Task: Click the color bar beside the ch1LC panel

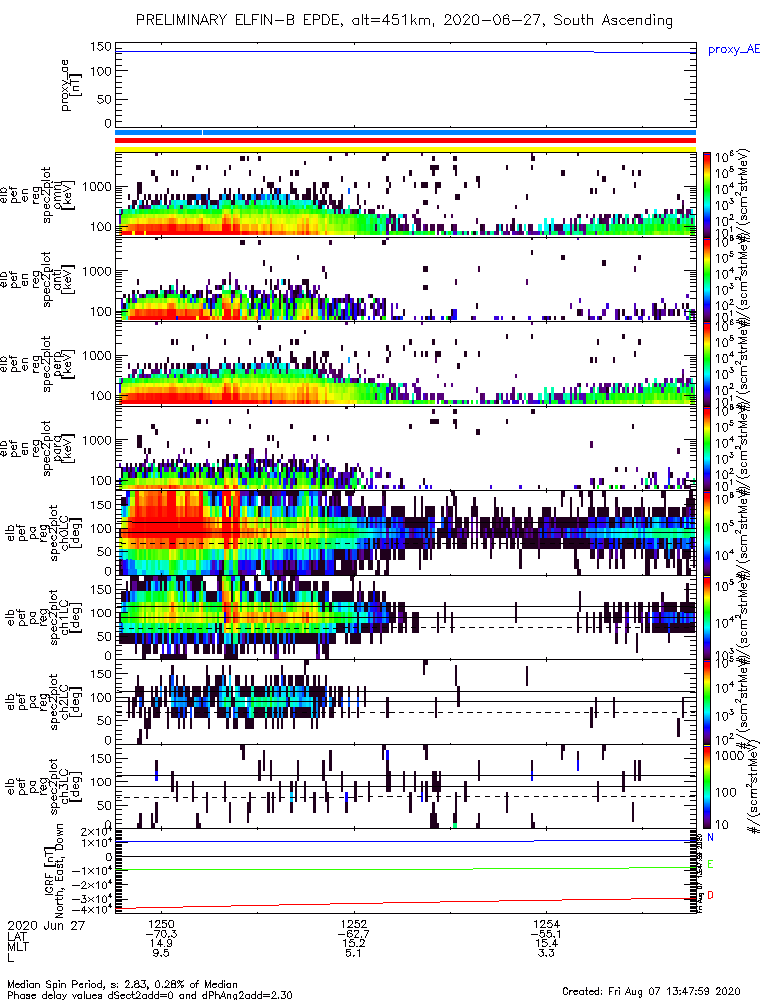Action: (707, 617)
